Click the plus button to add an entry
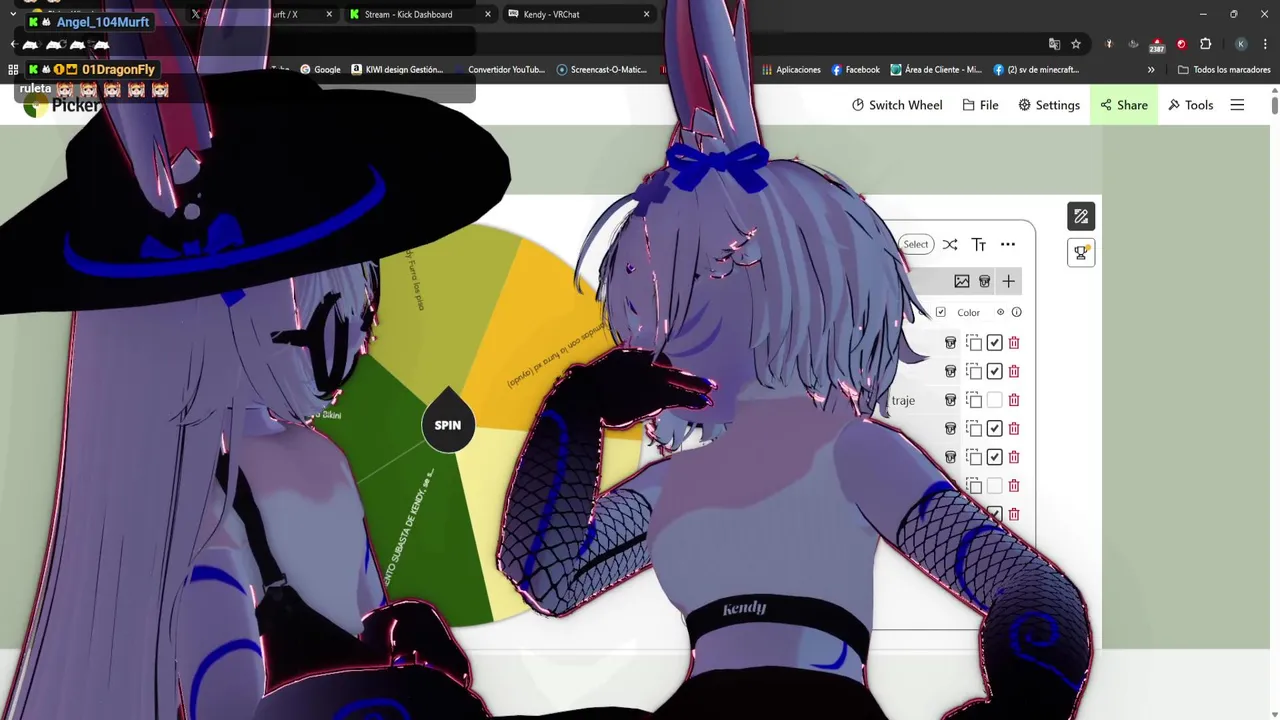 click(x=1008, y=282)
